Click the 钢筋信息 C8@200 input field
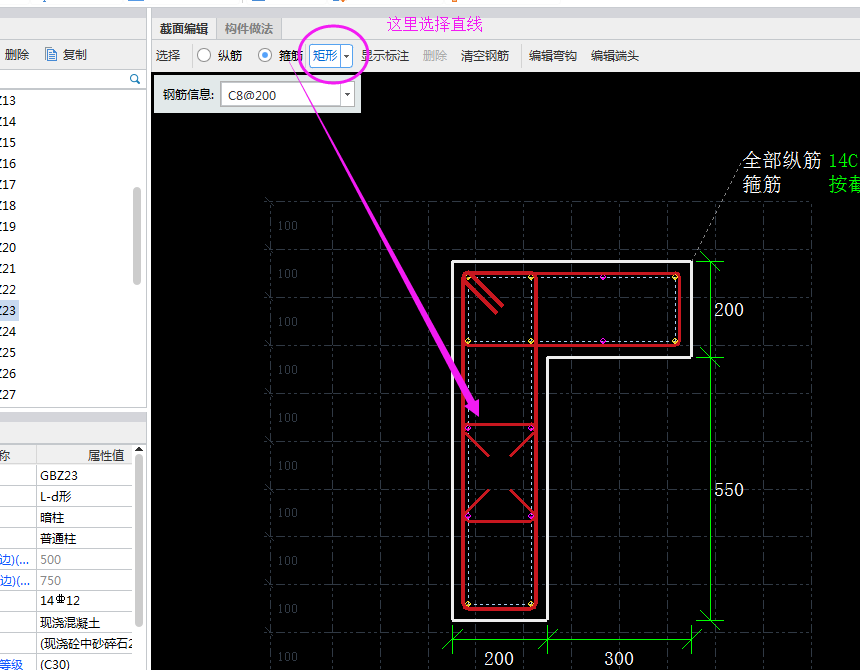Screen dimensions: 860x670 [281, 95]
